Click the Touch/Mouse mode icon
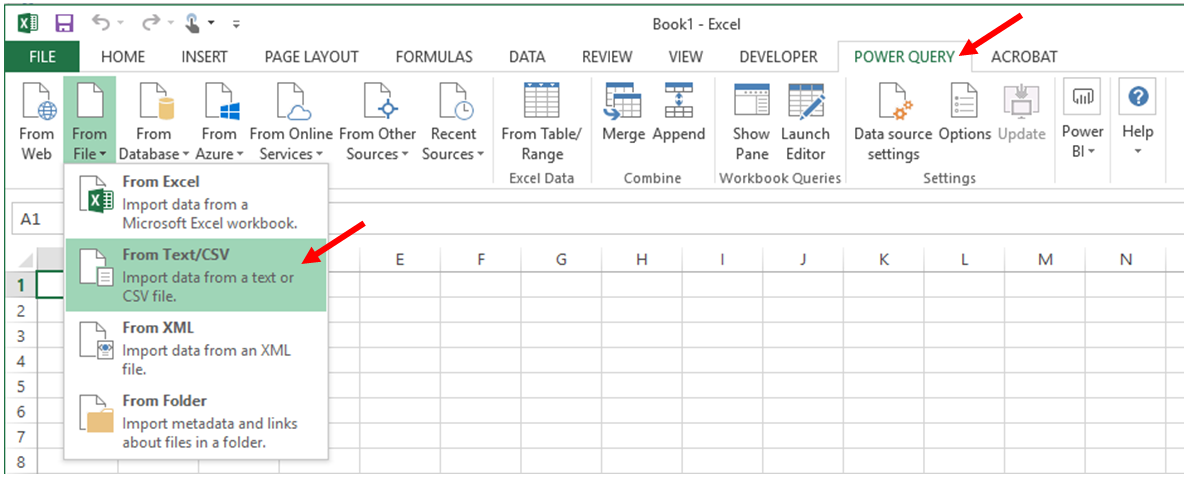The width and height of the screenshot is (1189, 481). 193,23
